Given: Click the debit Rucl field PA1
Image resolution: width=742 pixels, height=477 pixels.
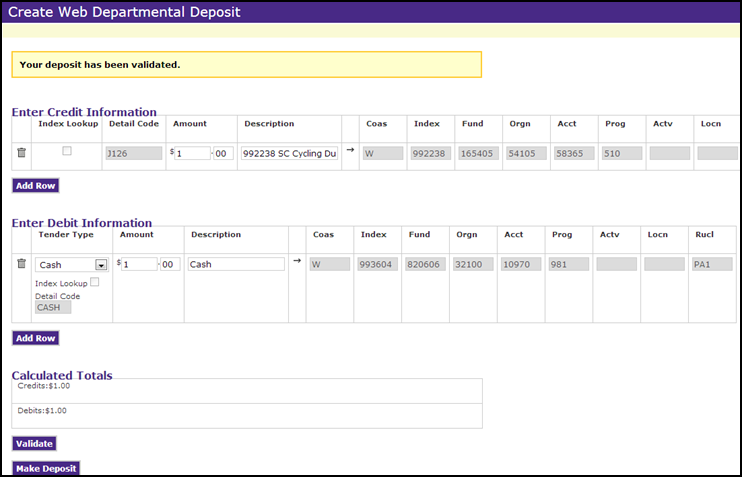Looking at the screenshot, I should point(712,265).
